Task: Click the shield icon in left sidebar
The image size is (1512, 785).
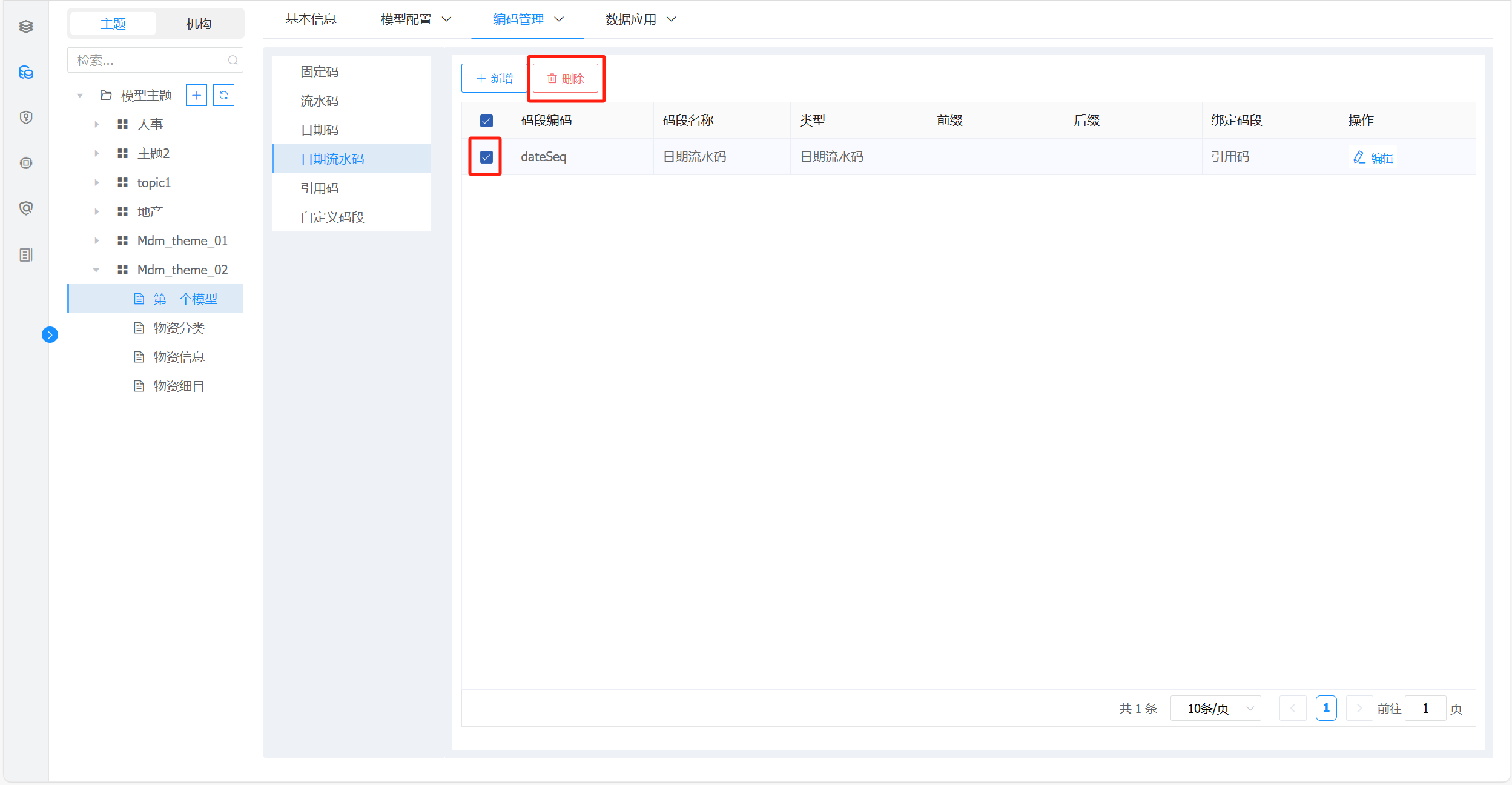Action: tap(25, 118)
